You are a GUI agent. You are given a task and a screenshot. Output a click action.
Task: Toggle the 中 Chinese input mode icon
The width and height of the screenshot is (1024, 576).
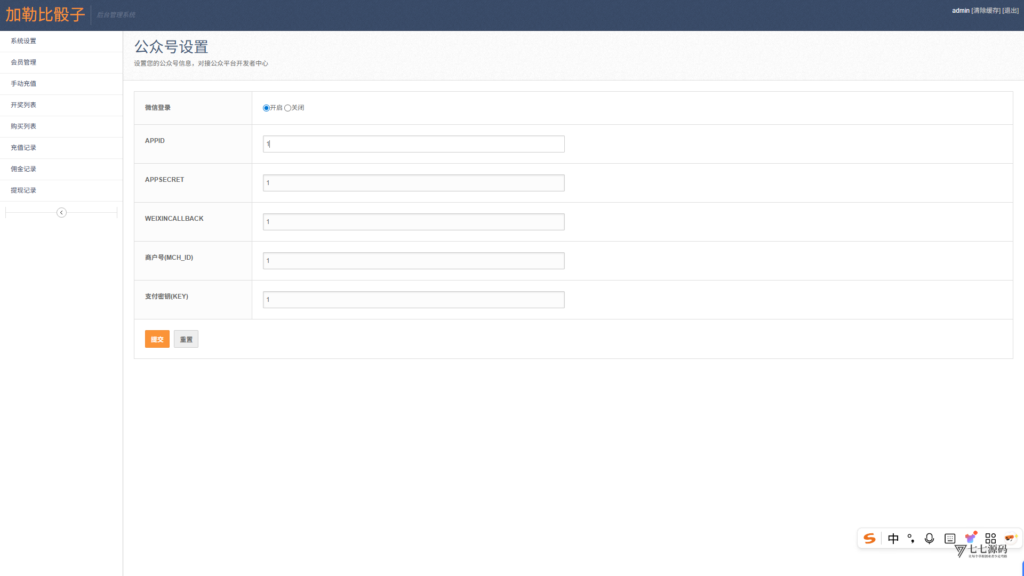click(x=893, y=538)
